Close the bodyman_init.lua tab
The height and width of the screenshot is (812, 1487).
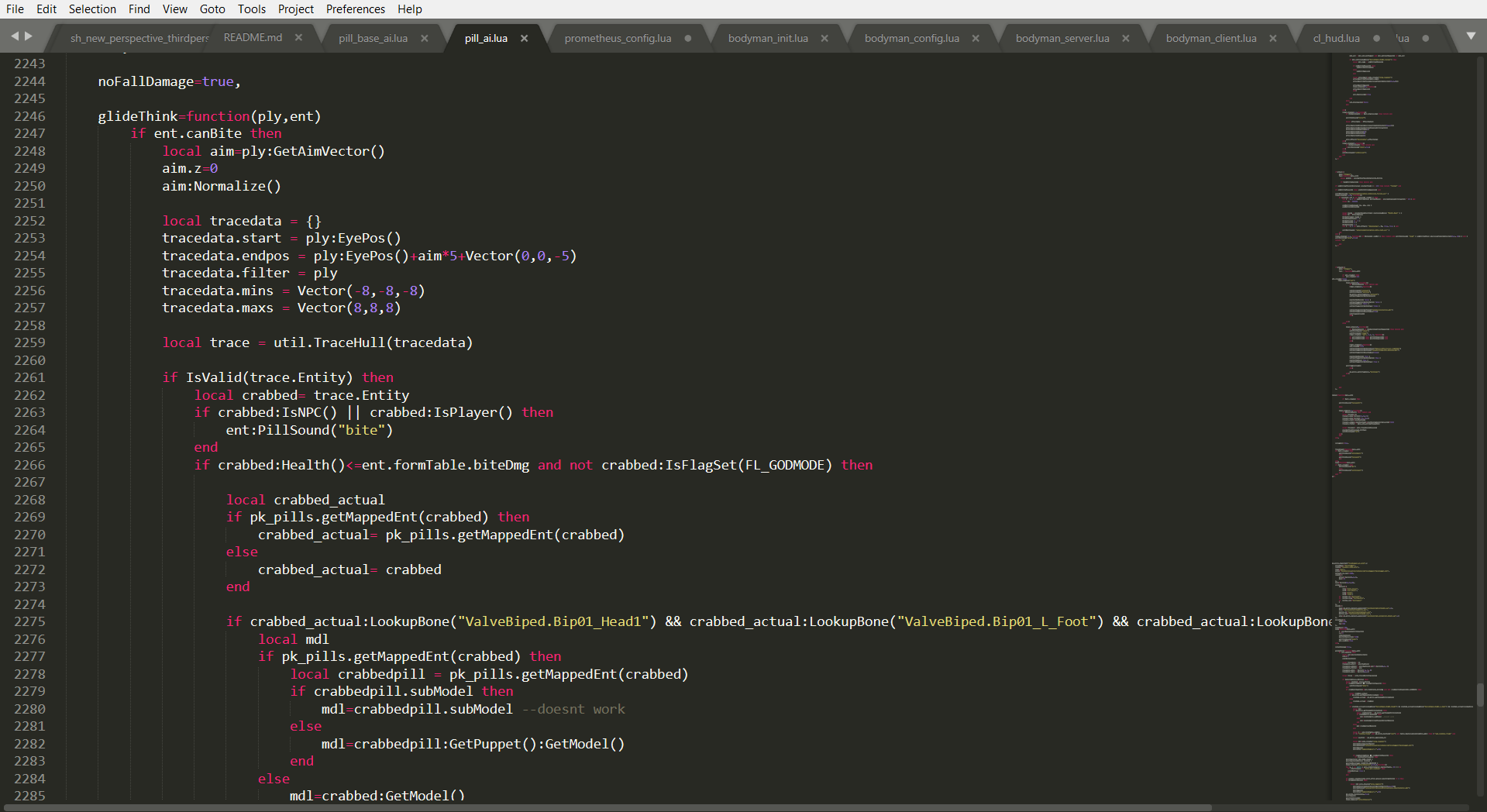click(x=824, y=38)
